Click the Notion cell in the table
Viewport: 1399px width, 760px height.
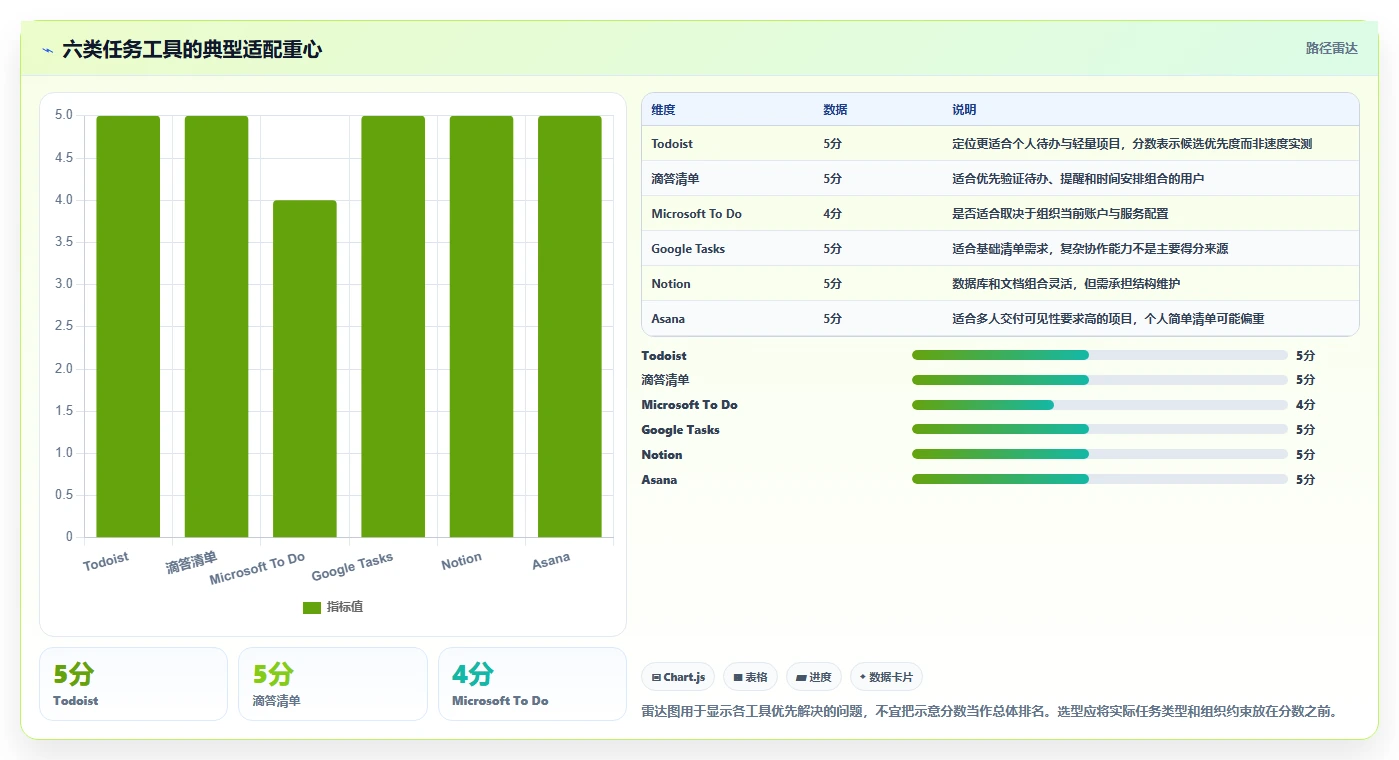(671, 284)
